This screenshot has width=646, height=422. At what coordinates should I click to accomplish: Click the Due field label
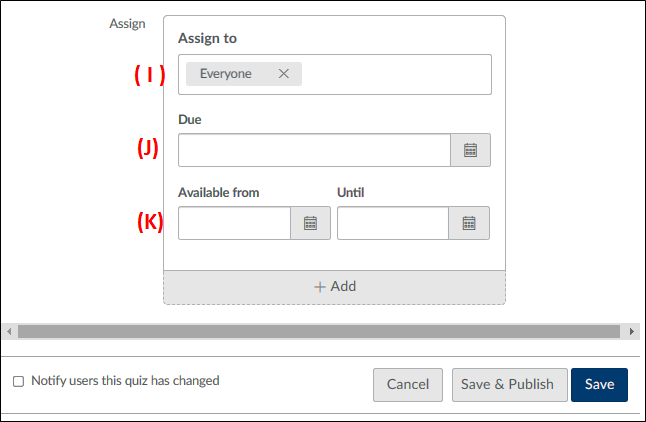[190, 120]
